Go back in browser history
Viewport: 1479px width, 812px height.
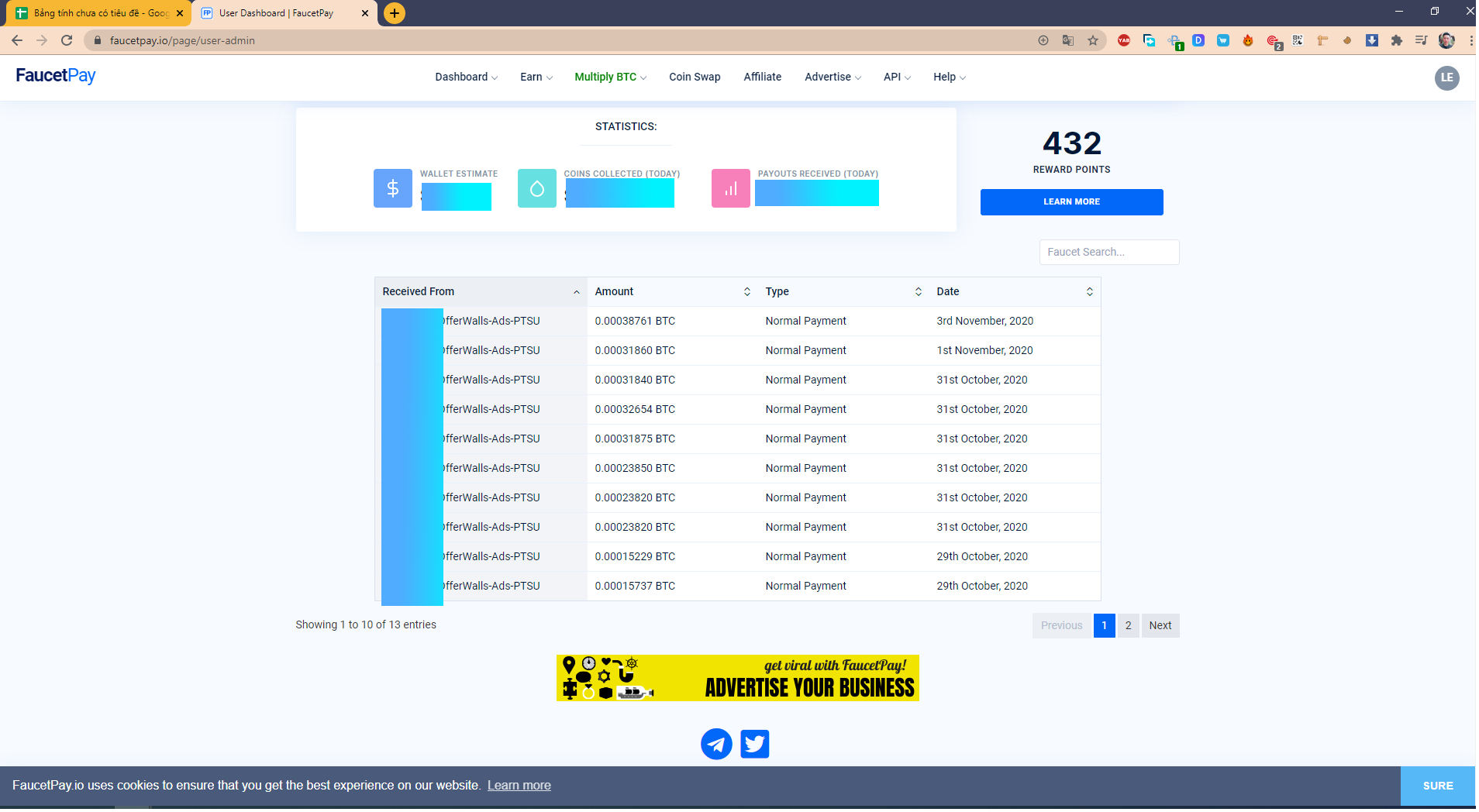(x=17, y=40)
